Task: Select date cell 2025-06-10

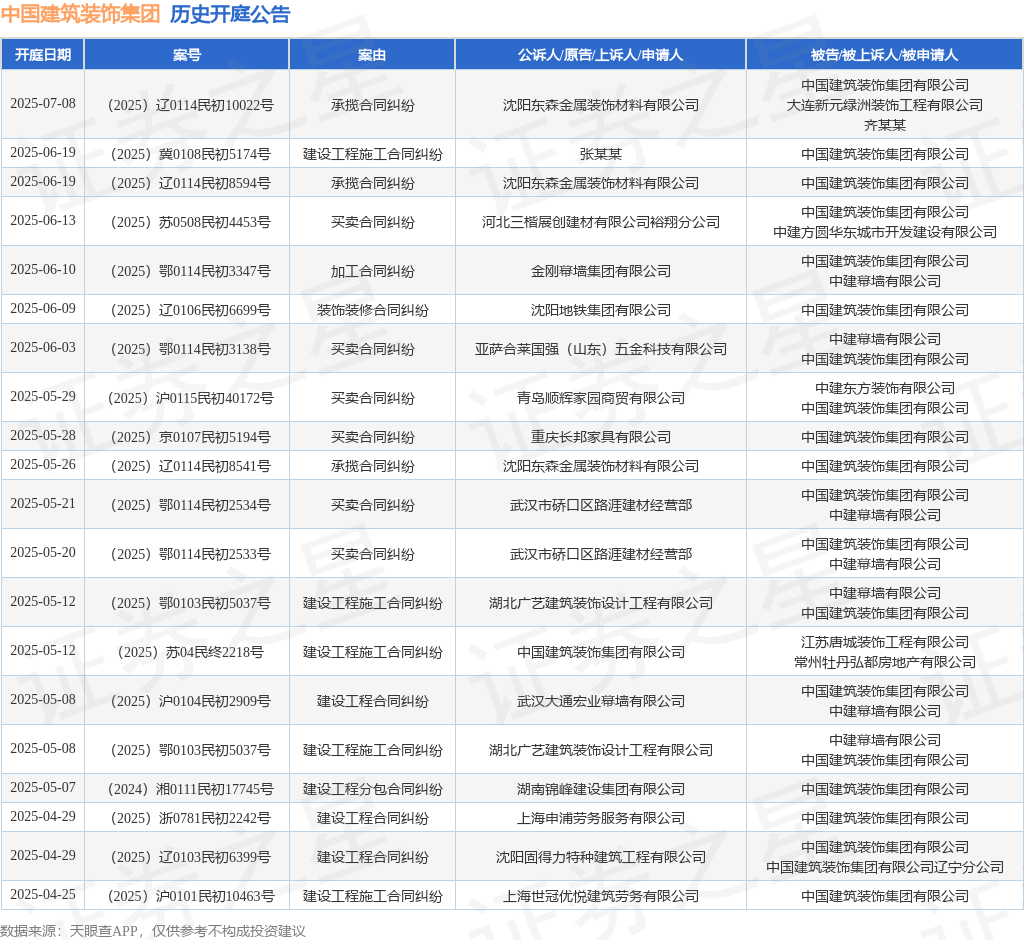Action: (x=42, y=270)
